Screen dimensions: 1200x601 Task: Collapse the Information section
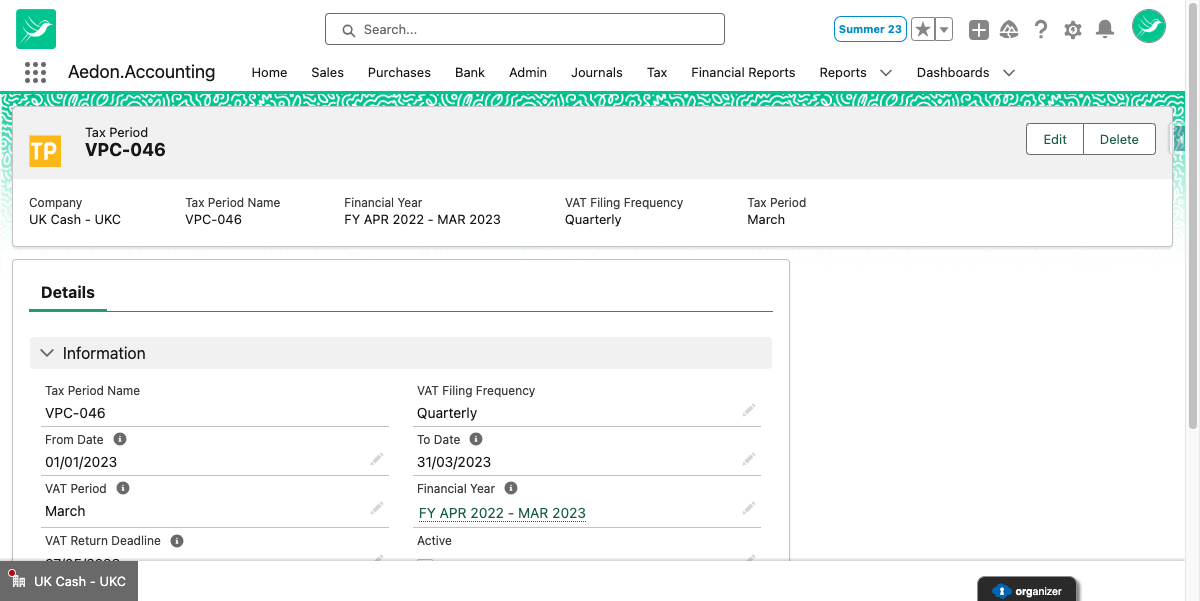click(x=401, y=353)
